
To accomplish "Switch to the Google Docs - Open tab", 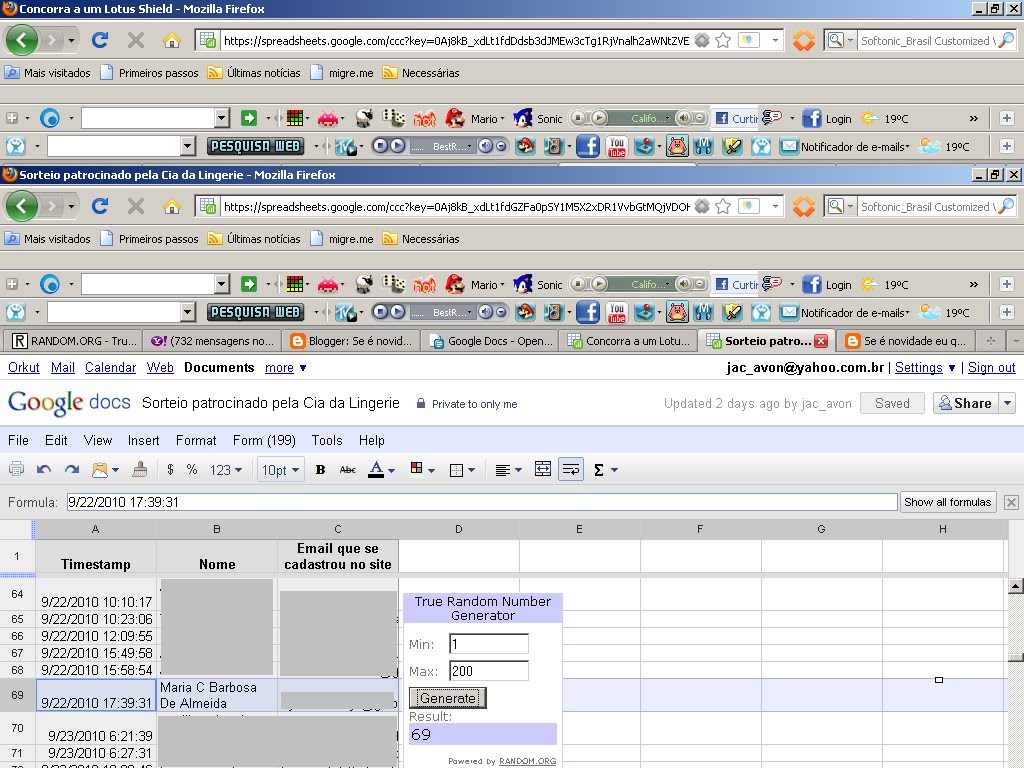I will coord(491,341).
